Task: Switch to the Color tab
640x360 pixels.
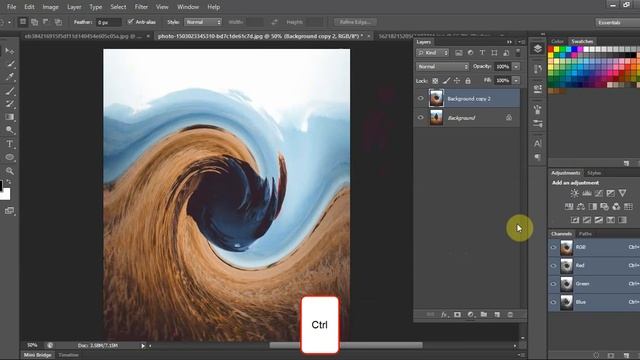Action: coord(557,41)
